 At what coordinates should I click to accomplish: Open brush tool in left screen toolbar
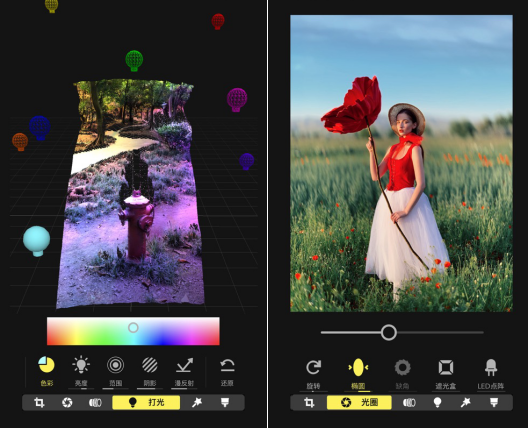pyautogui.click(x=225, y=402)
